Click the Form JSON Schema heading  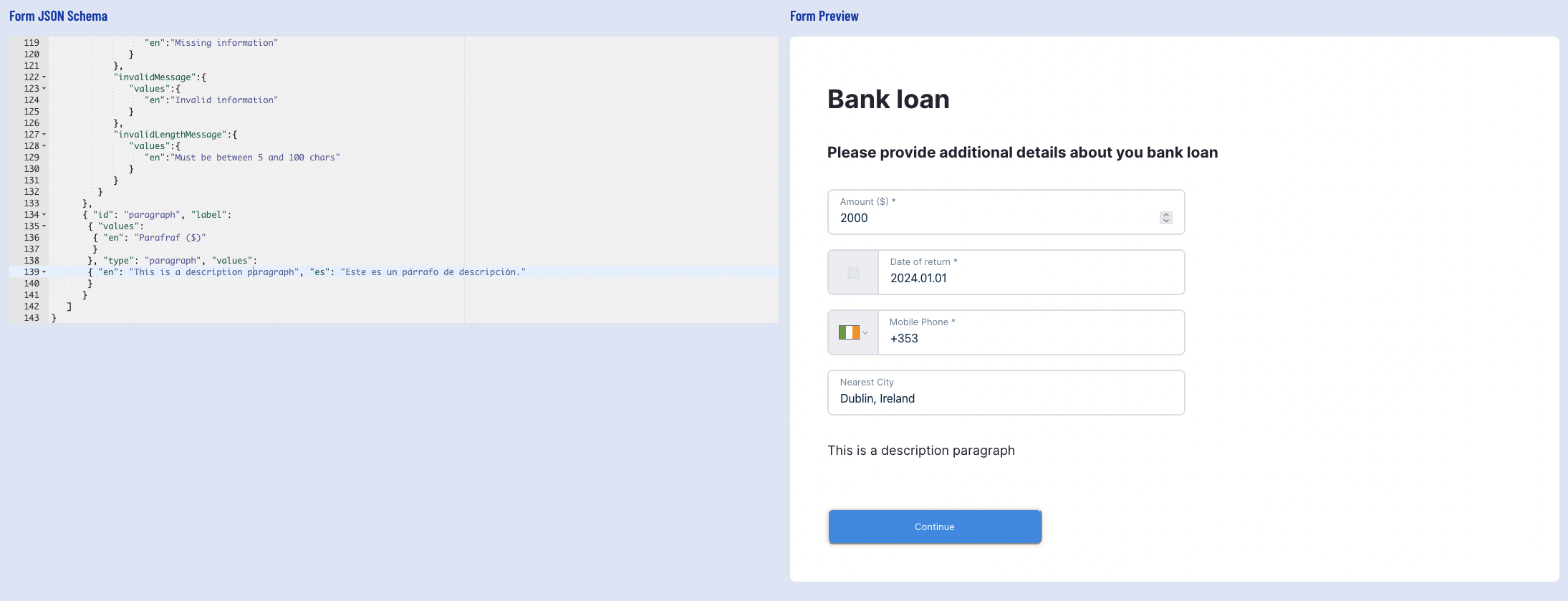pyautogui.click(x=58, y=16)
